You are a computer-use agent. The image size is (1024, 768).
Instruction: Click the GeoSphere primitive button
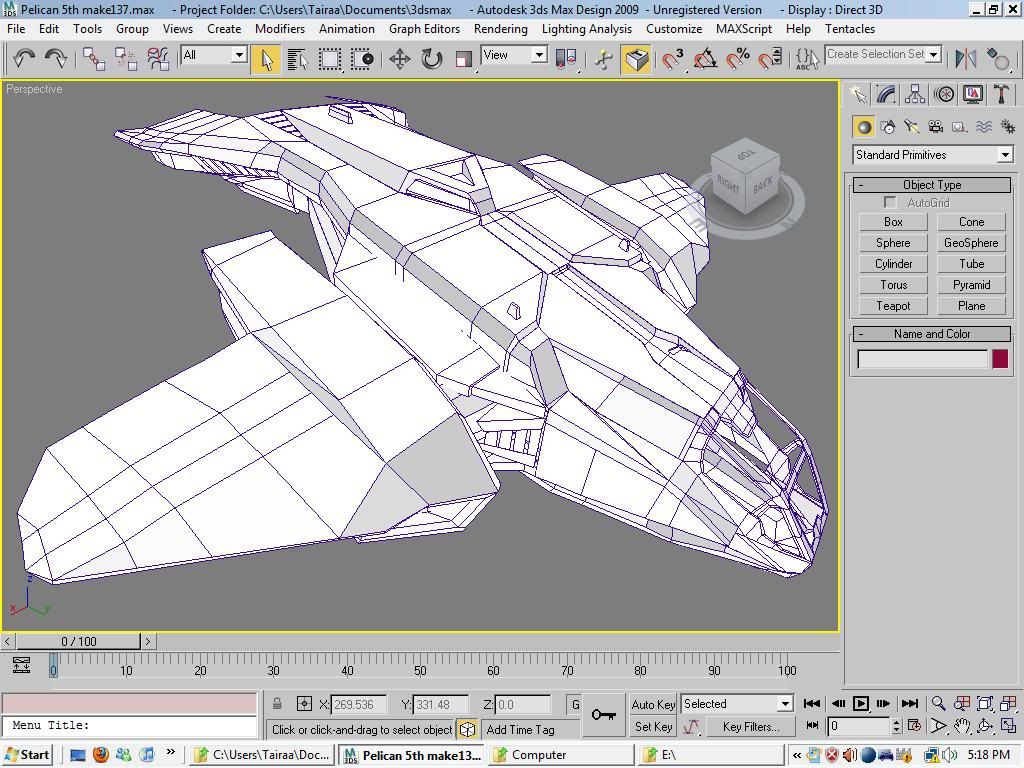click(x=971, y=243)
